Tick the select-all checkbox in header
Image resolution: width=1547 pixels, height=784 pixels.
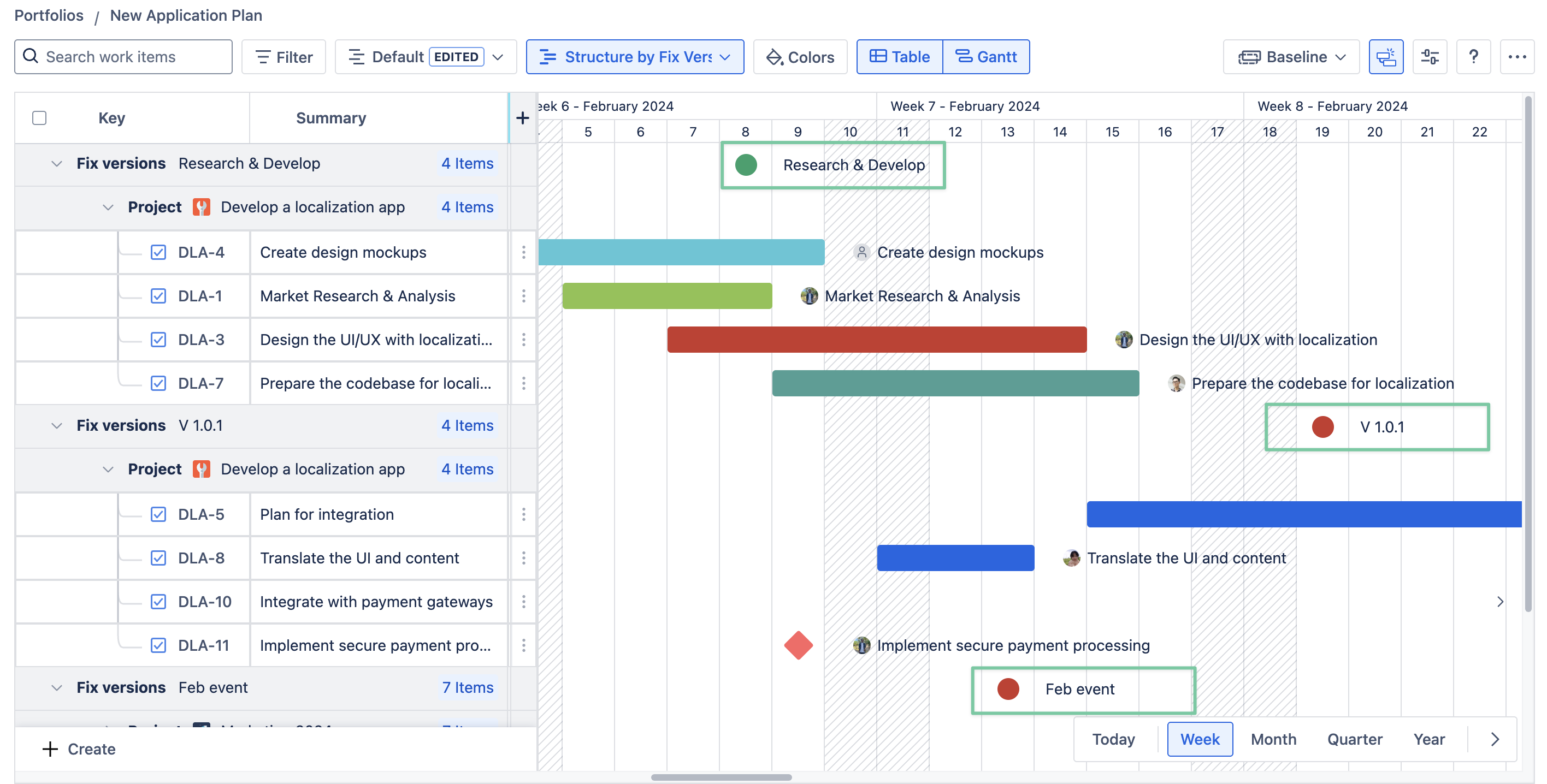tap(40, 118)
